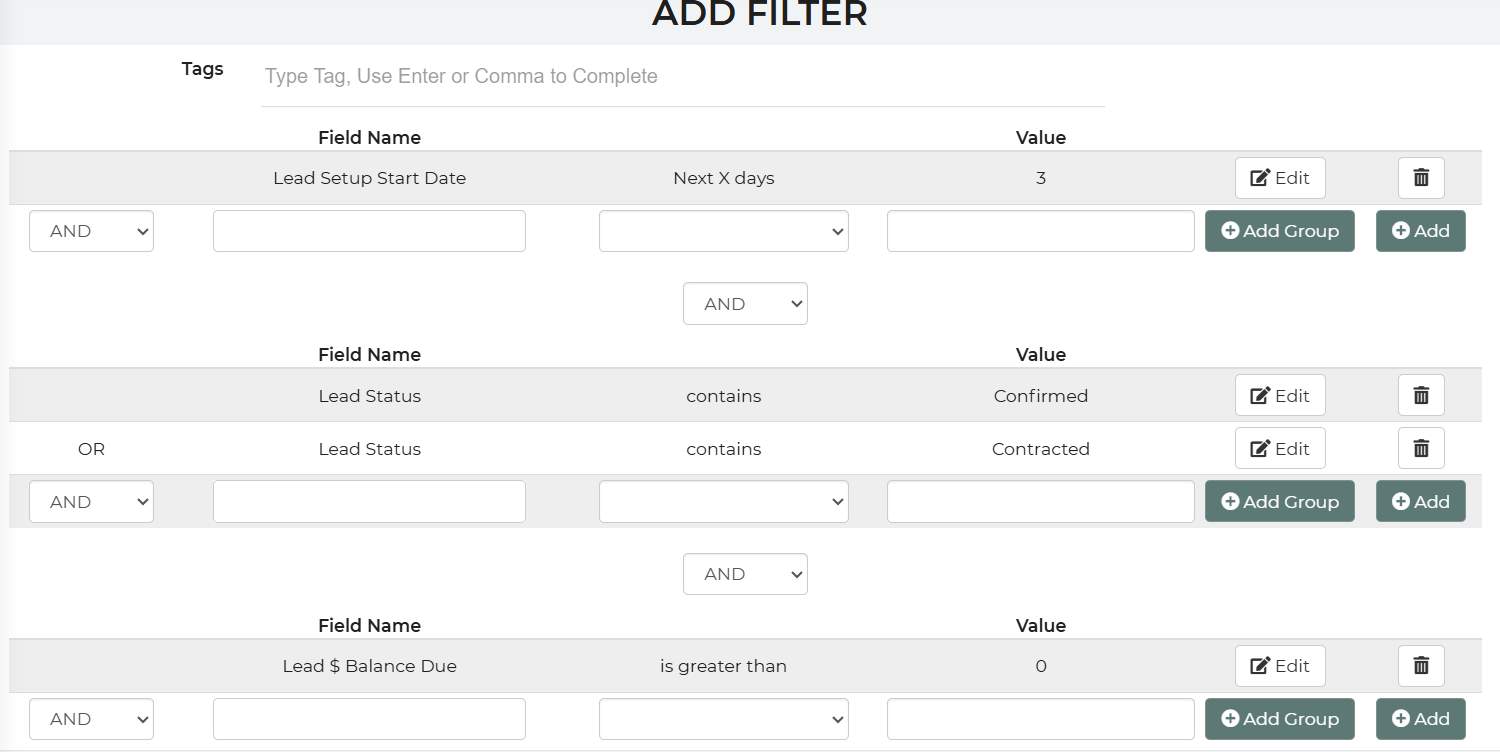Click the 'is greater than' operator text

(x=723, y=666)
